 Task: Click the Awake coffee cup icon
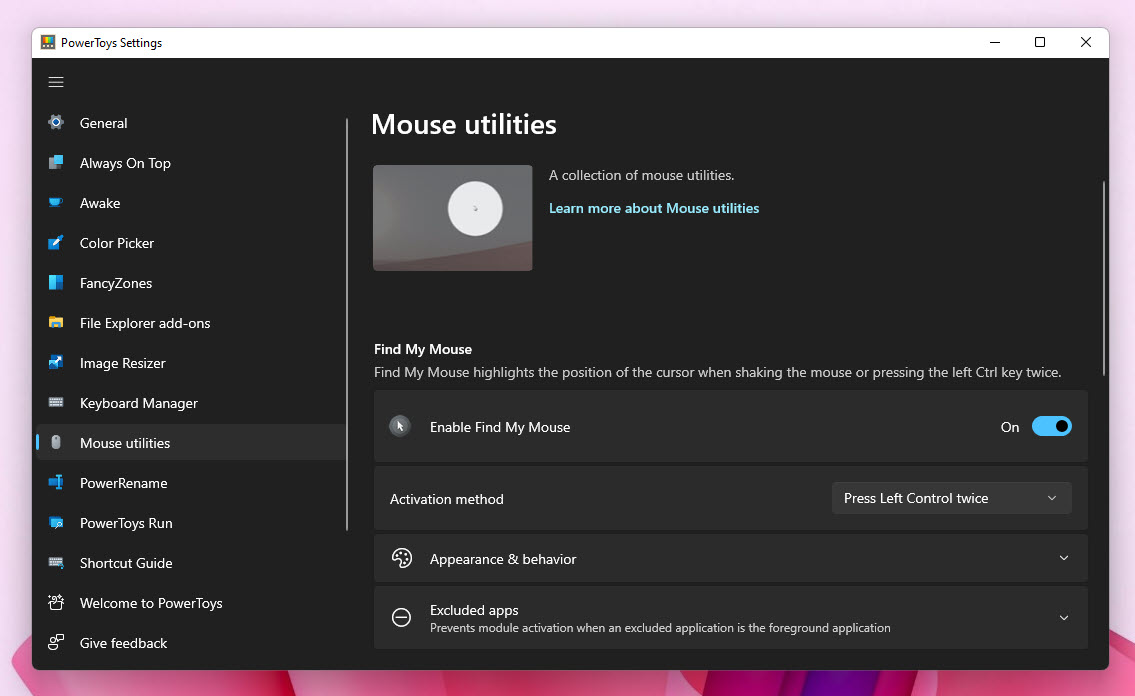tap(56, 203)
